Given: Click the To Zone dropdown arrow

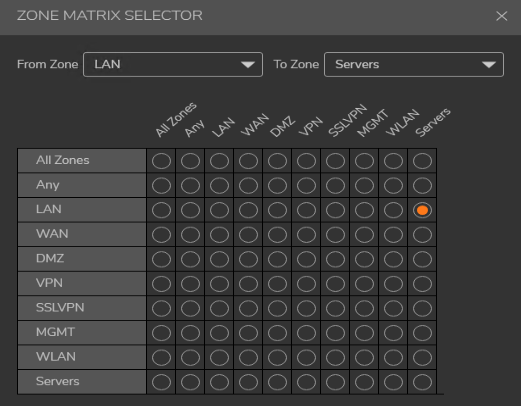Looking at the screenshot, I should point(489,65).
